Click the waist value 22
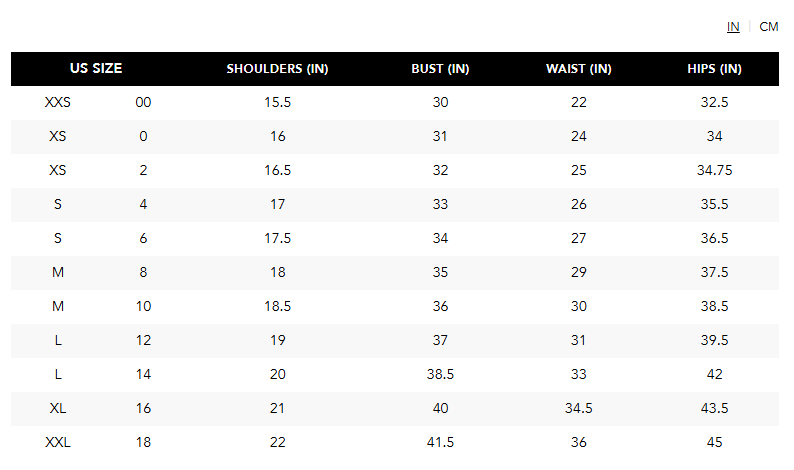The width and height of the screenshot is (794, 470). (x=578, y=102)
